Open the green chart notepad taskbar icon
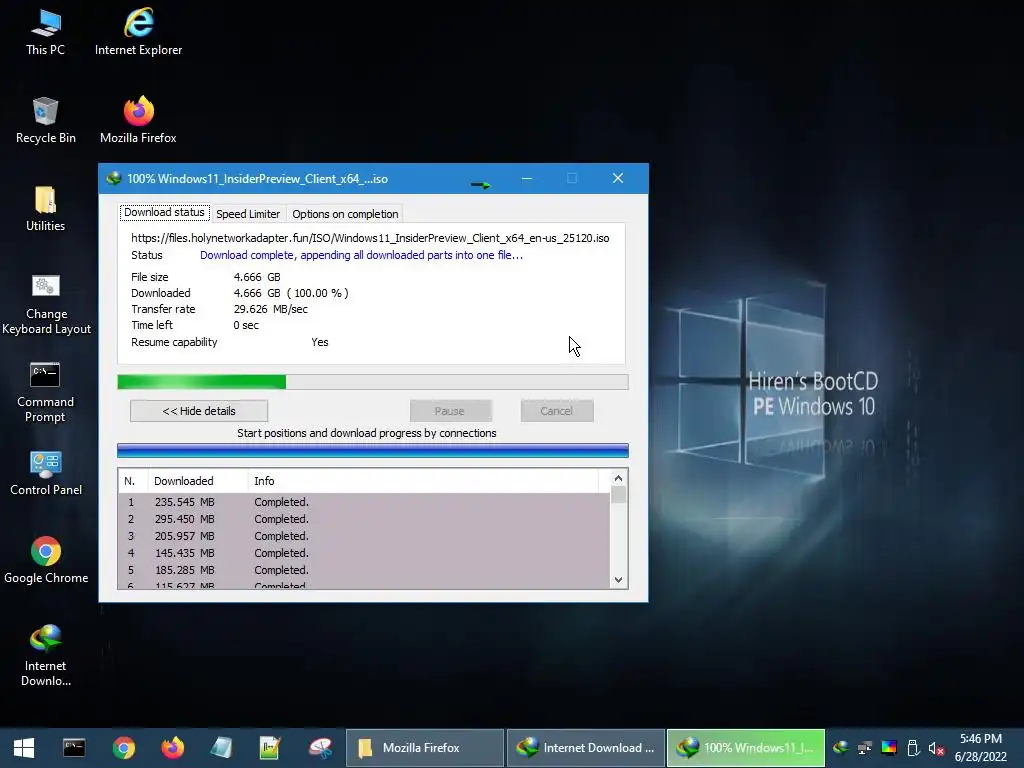This screenshot has height=768, width=1024. tap(270, 748)
